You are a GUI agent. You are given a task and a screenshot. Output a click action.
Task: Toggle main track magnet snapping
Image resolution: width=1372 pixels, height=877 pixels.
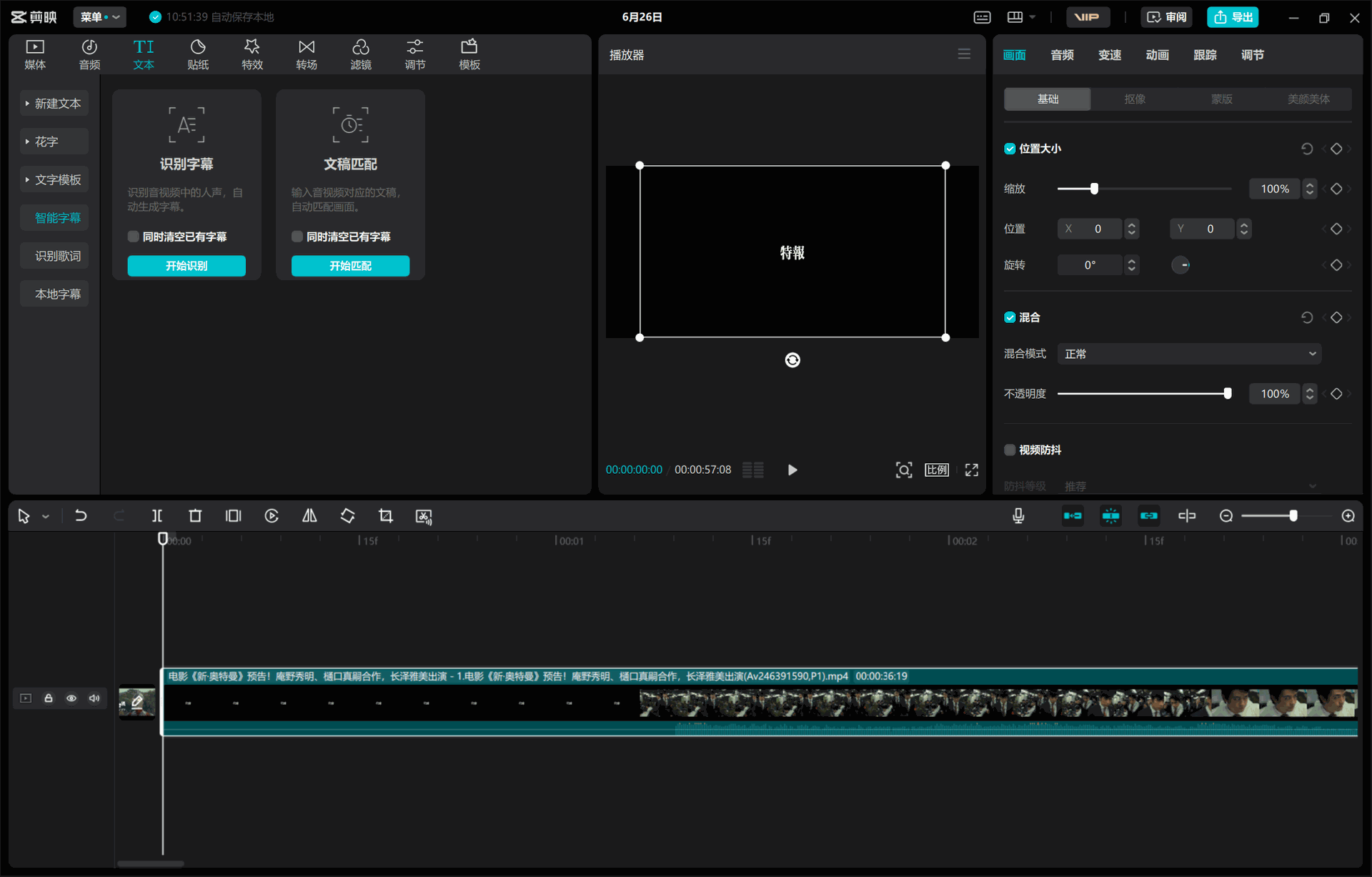(1073, 515)
